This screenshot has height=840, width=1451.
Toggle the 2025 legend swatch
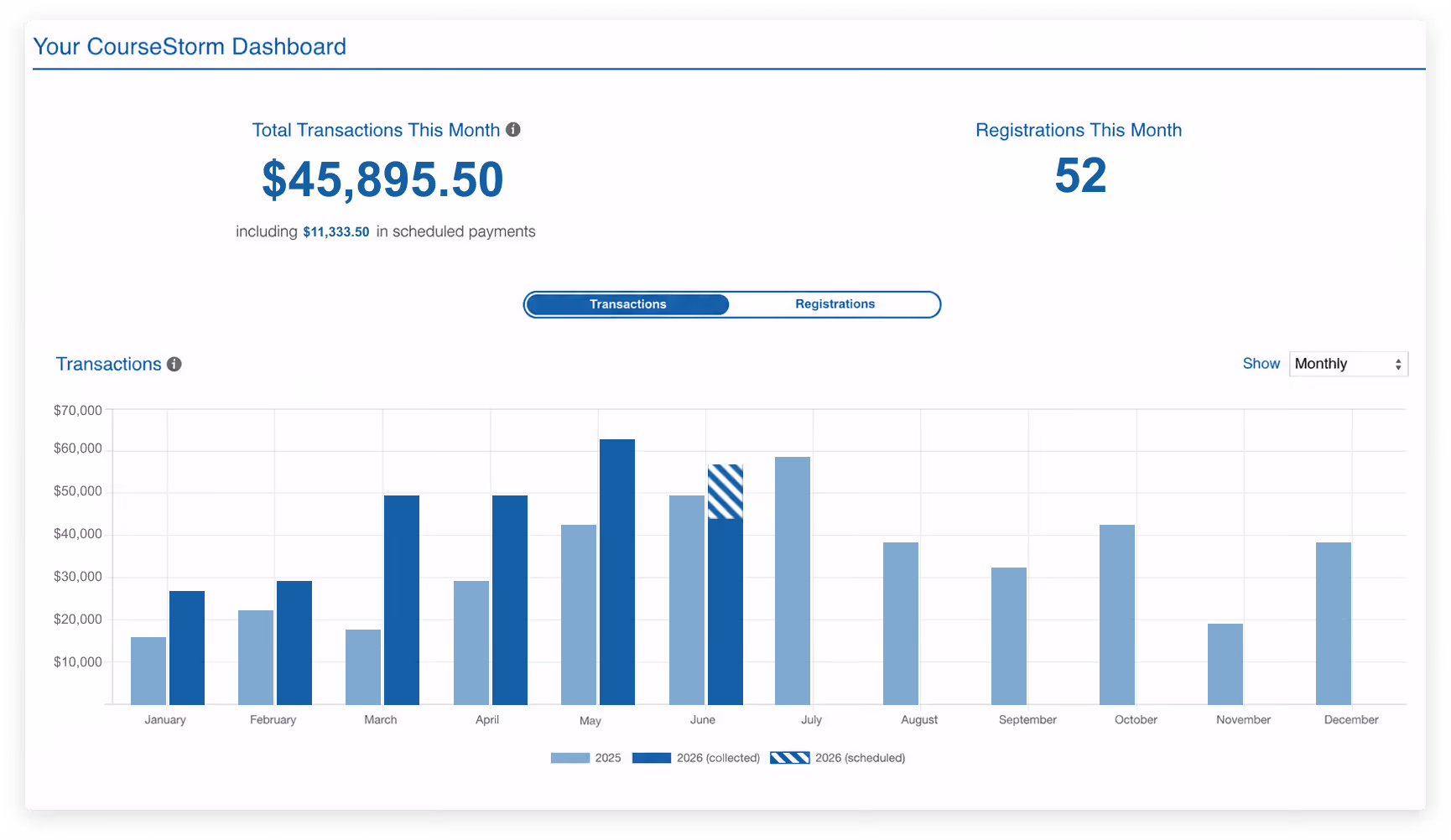570,758
